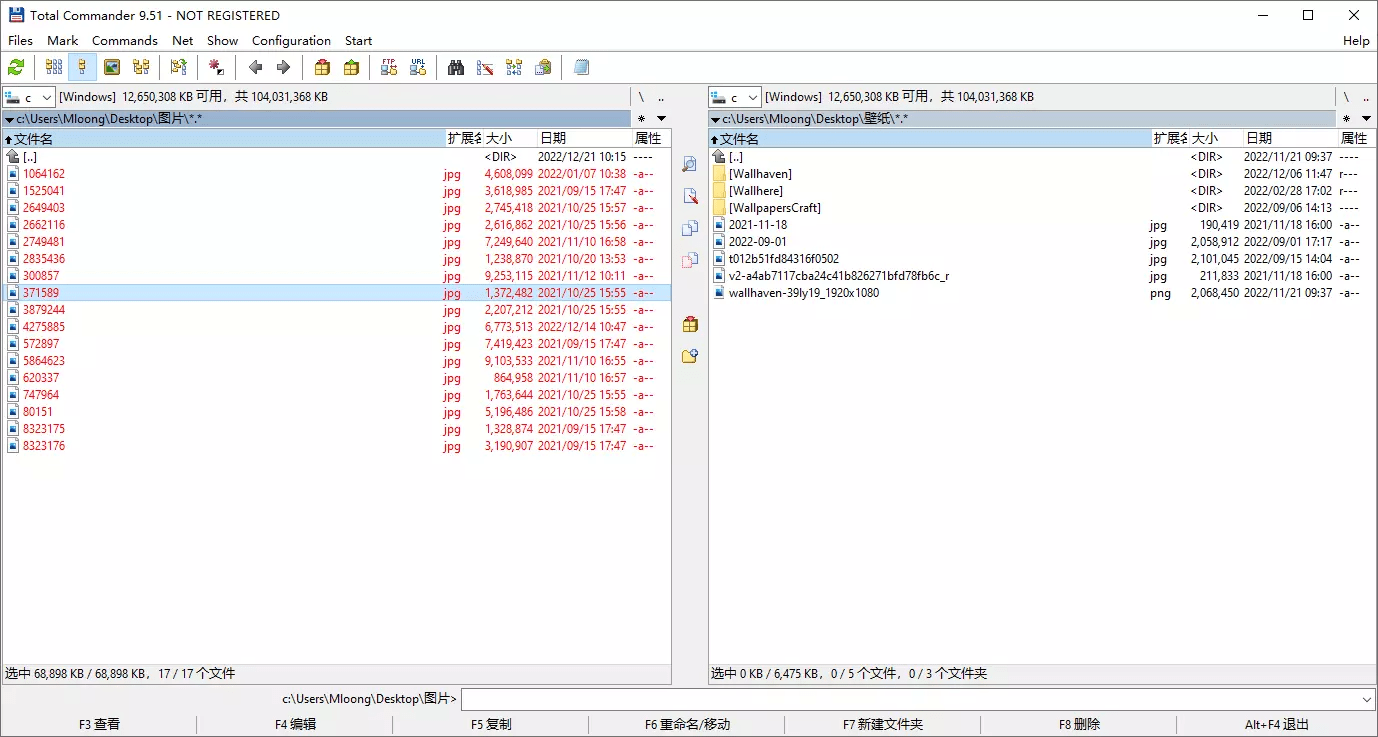Click the red asterisk select-files icon
Viewport: 1378px width, 737px height.
click(x=217, y=68)
